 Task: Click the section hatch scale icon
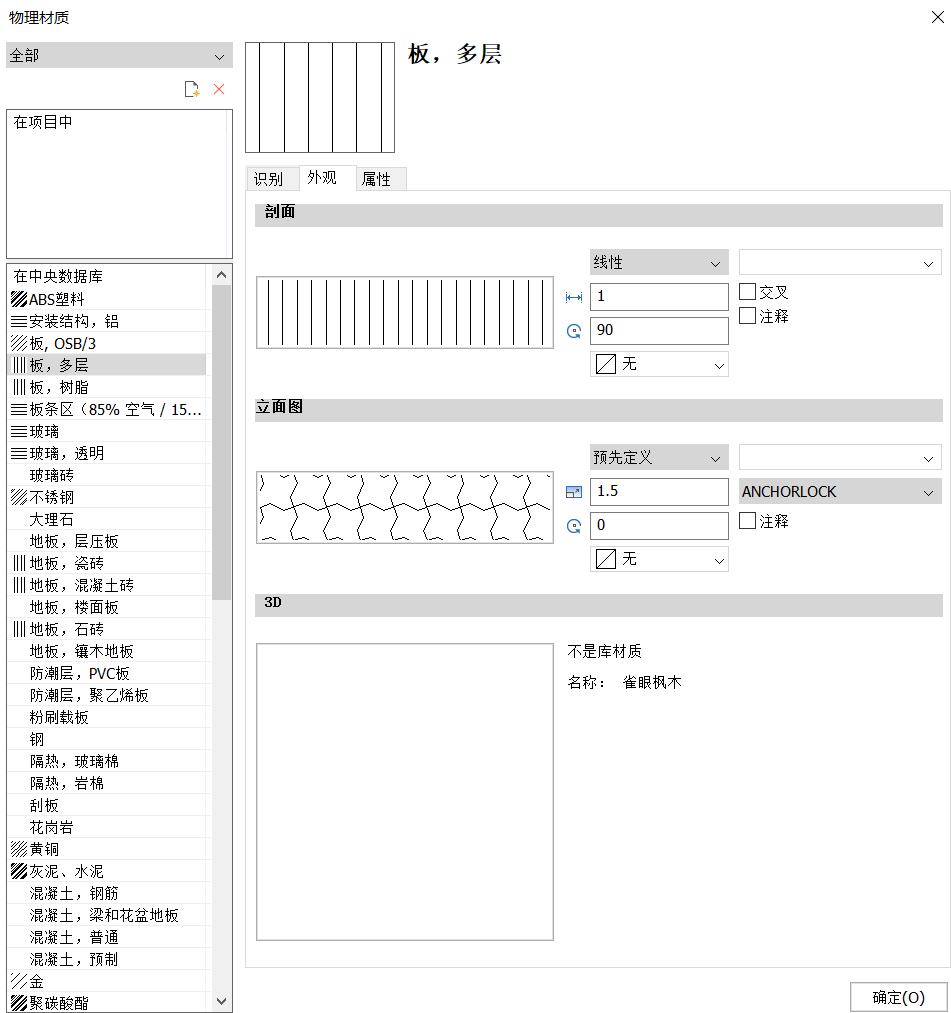tap(574, 297)
